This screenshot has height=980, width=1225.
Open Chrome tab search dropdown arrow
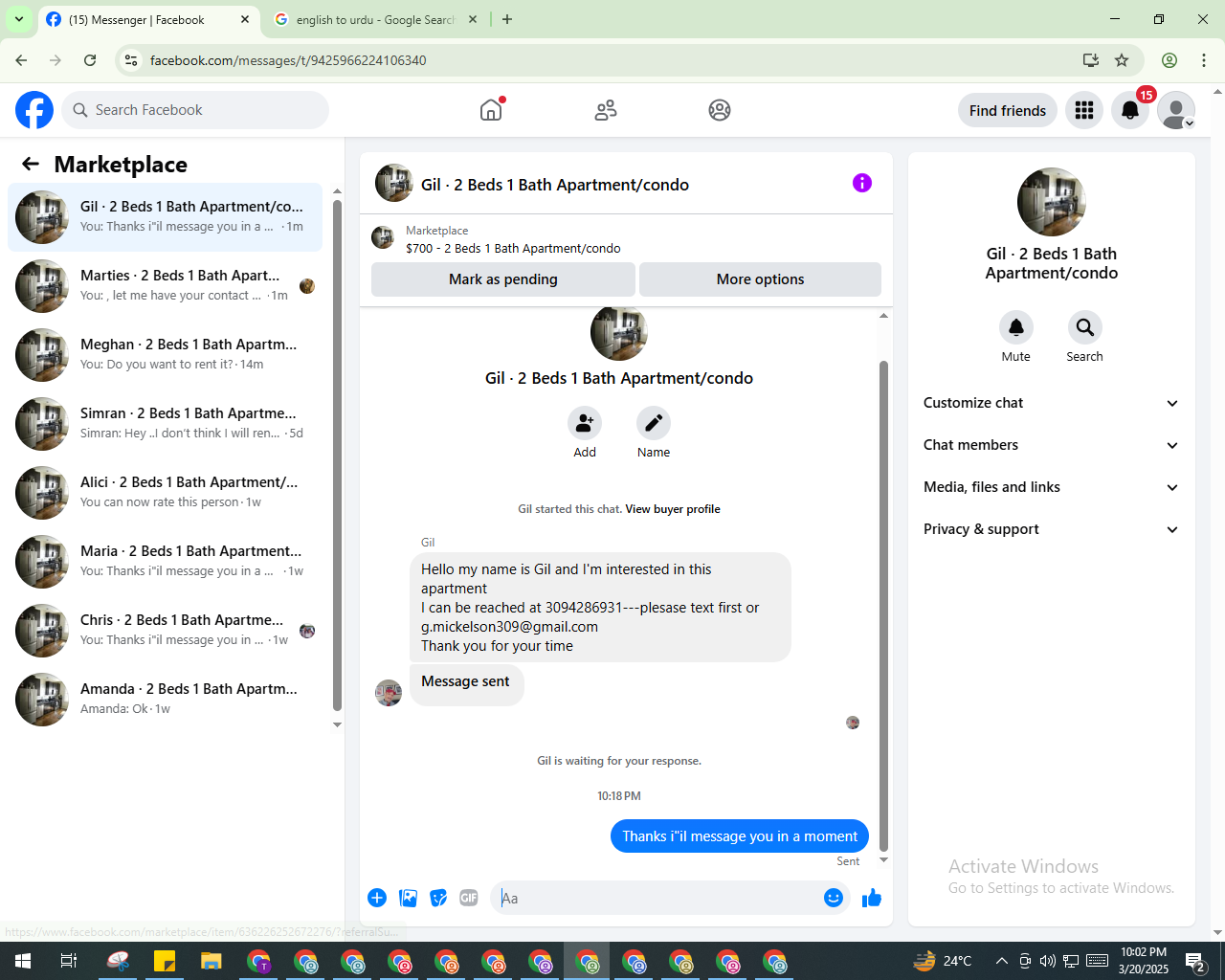pos(18,19)
